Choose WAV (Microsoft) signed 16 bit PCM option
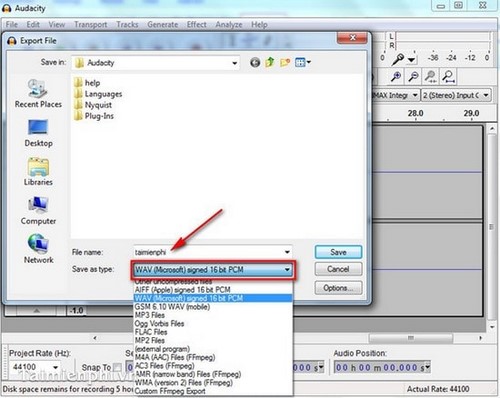Screen dimensions: 500x398 coord(213,298)
